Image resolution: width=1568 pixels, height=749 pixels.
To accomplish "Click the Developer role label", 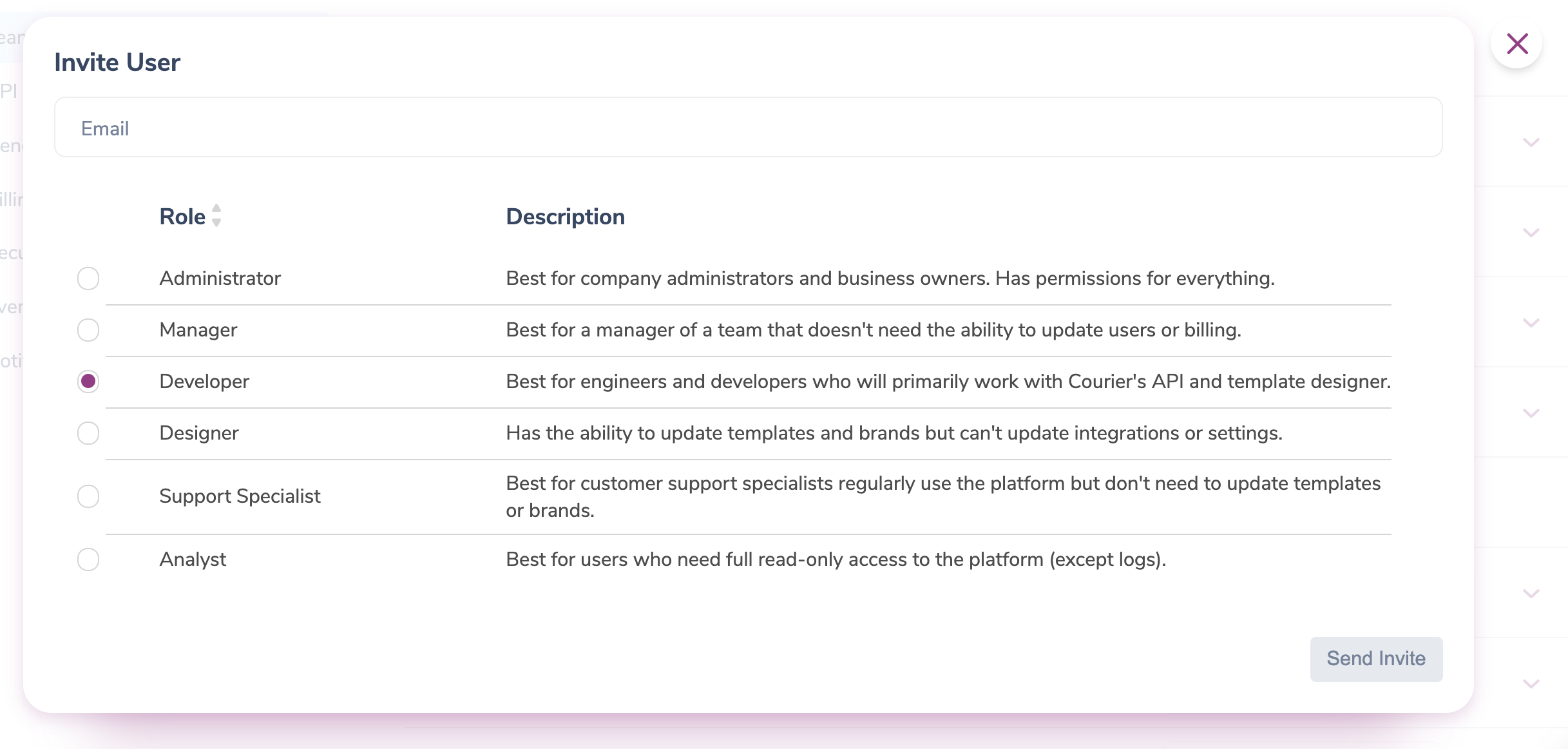I will click(204, 382).
